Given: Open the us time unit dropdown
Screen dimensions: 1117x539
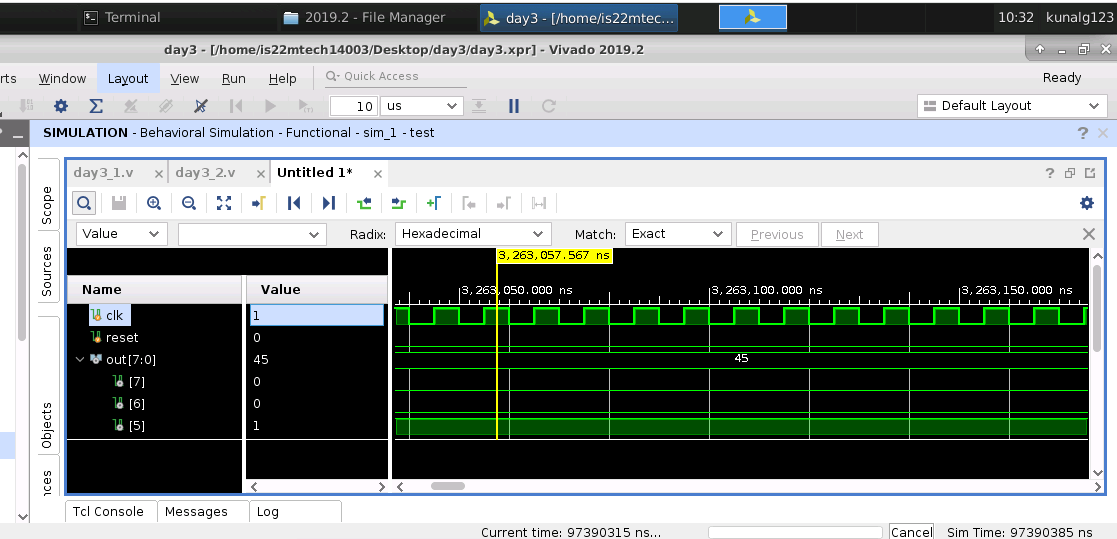Looking at the screenshot, I should pyautogui.click(x=421, y=106).
